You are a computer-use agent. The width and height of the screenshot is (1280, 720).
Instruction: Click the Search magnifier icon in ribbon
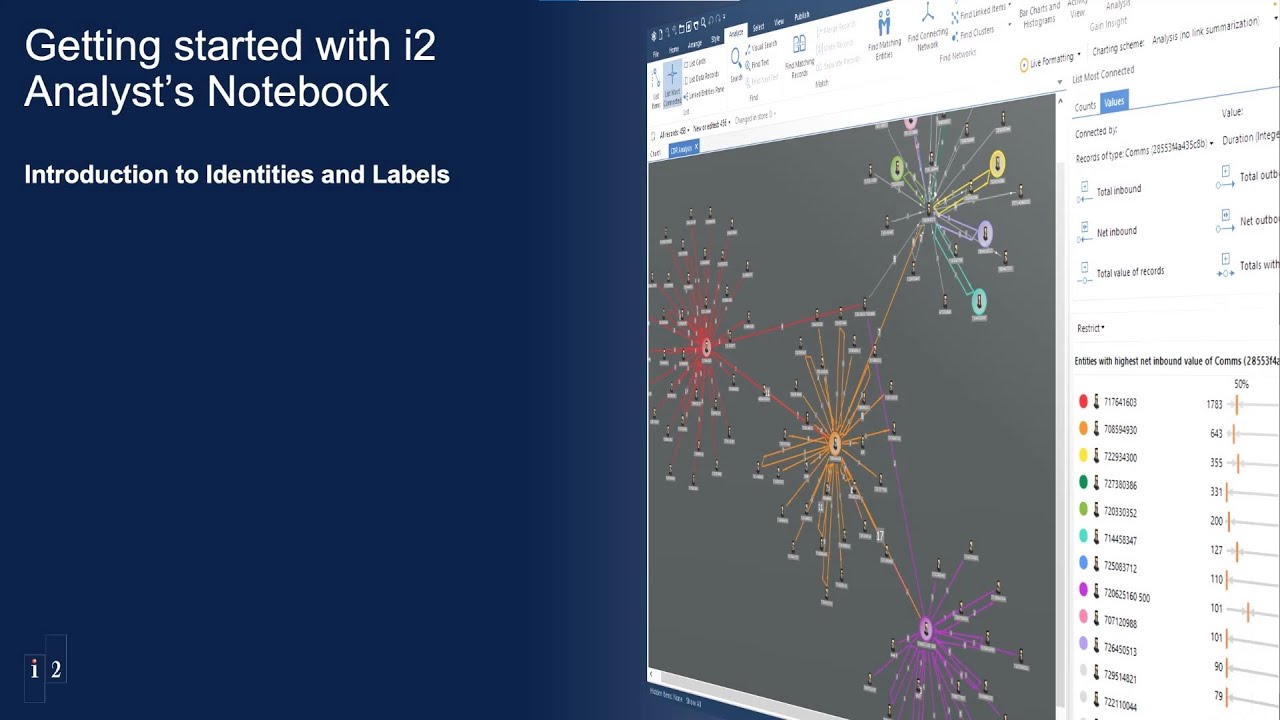pos(737,59)
